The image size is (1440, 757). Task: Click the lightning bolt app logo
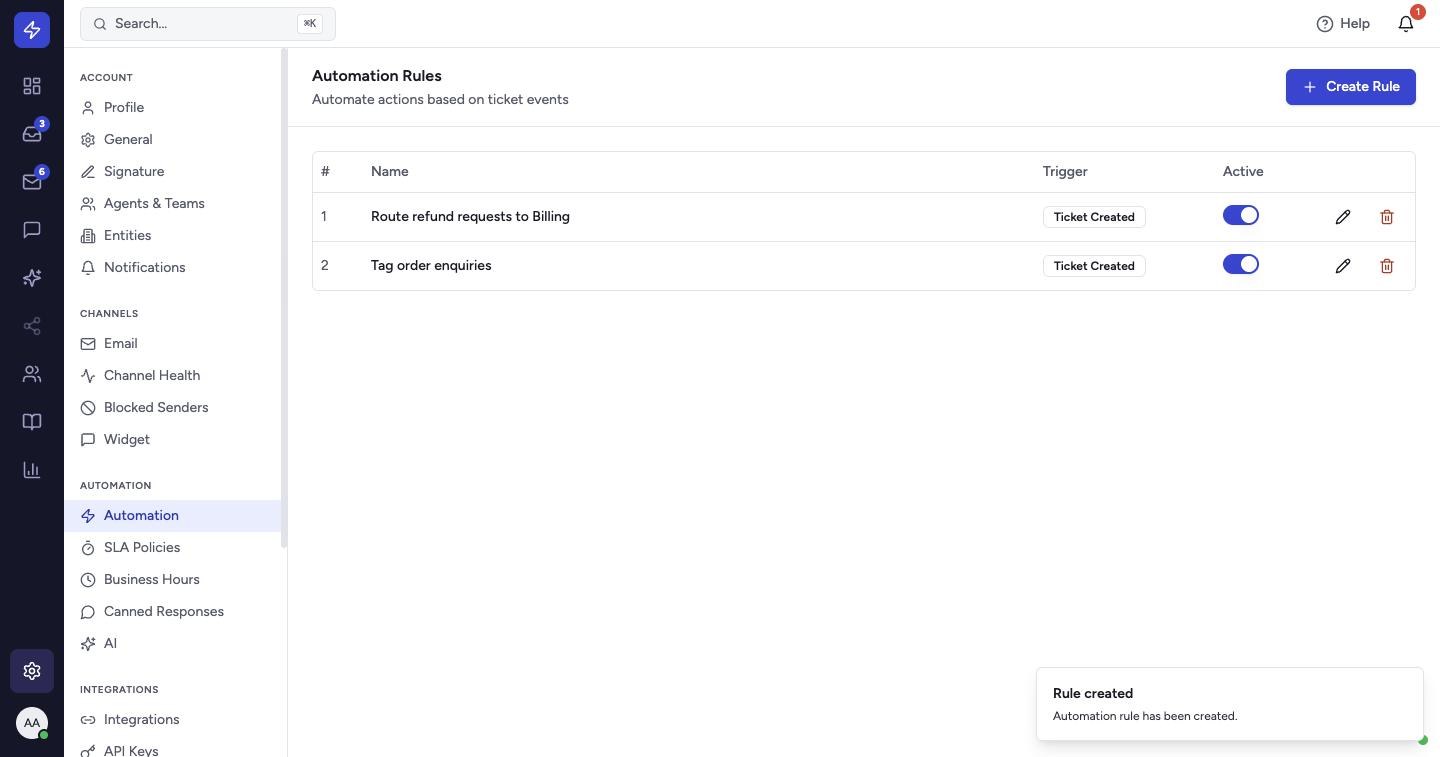pyautogui.click(x=32, y=30)
